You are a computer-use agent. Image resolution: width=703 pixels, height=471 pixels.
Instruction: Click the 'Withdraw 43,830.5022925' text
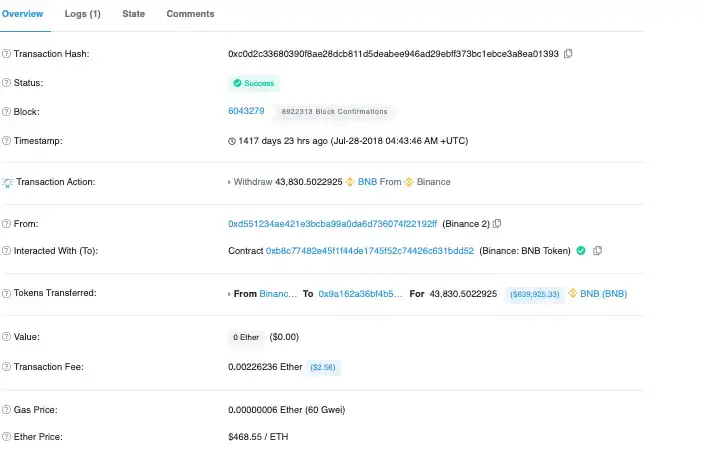pyautogui.click(x=288, y=182)
